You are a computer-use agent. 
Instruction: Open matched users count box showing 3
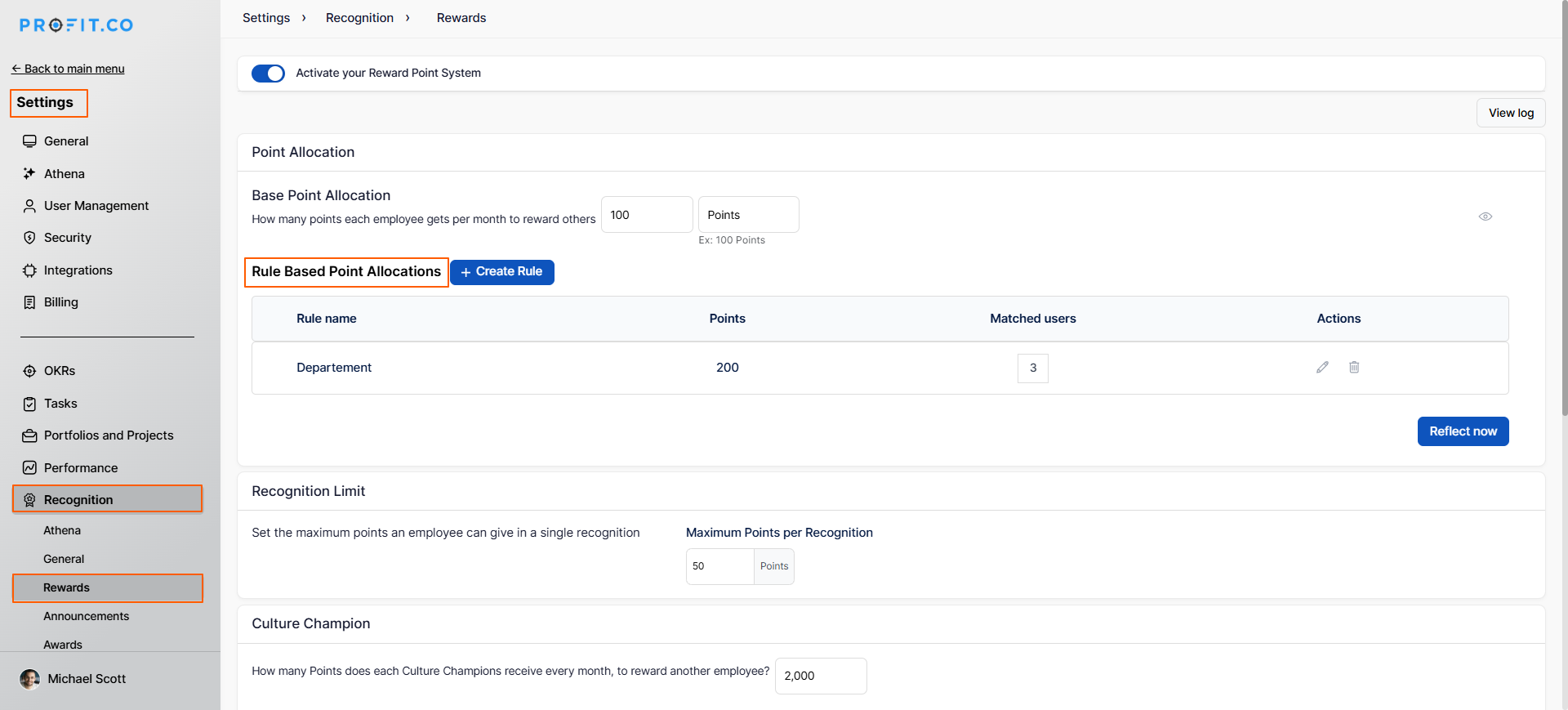click(x=1032, y=368)
